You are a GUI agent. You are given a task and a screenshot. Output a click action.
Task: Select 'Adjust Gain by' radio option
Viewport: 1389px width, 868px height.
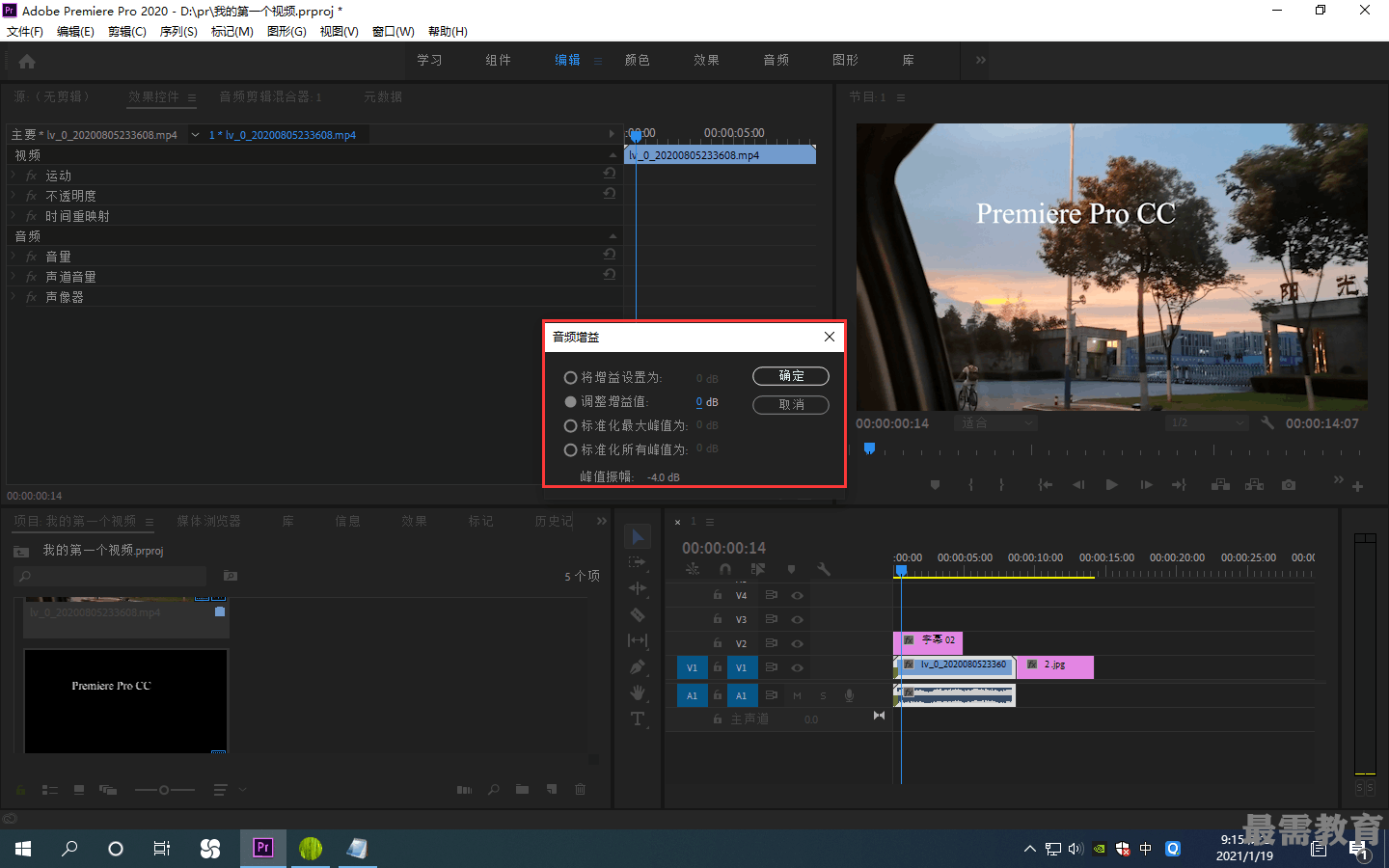pyautogui.click(x=571, y=401)
